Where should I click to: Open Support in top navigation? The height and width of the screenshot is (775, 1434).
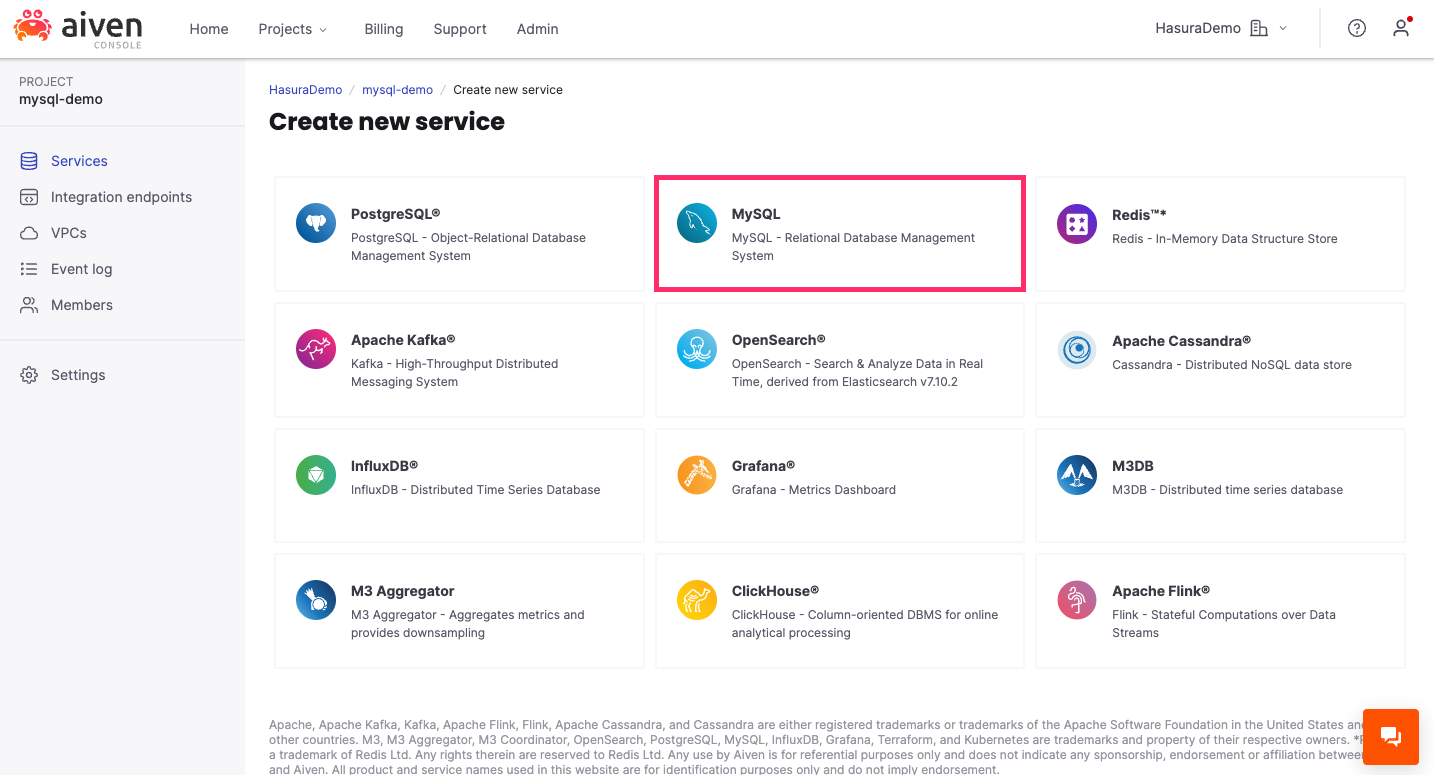[460, 29]
